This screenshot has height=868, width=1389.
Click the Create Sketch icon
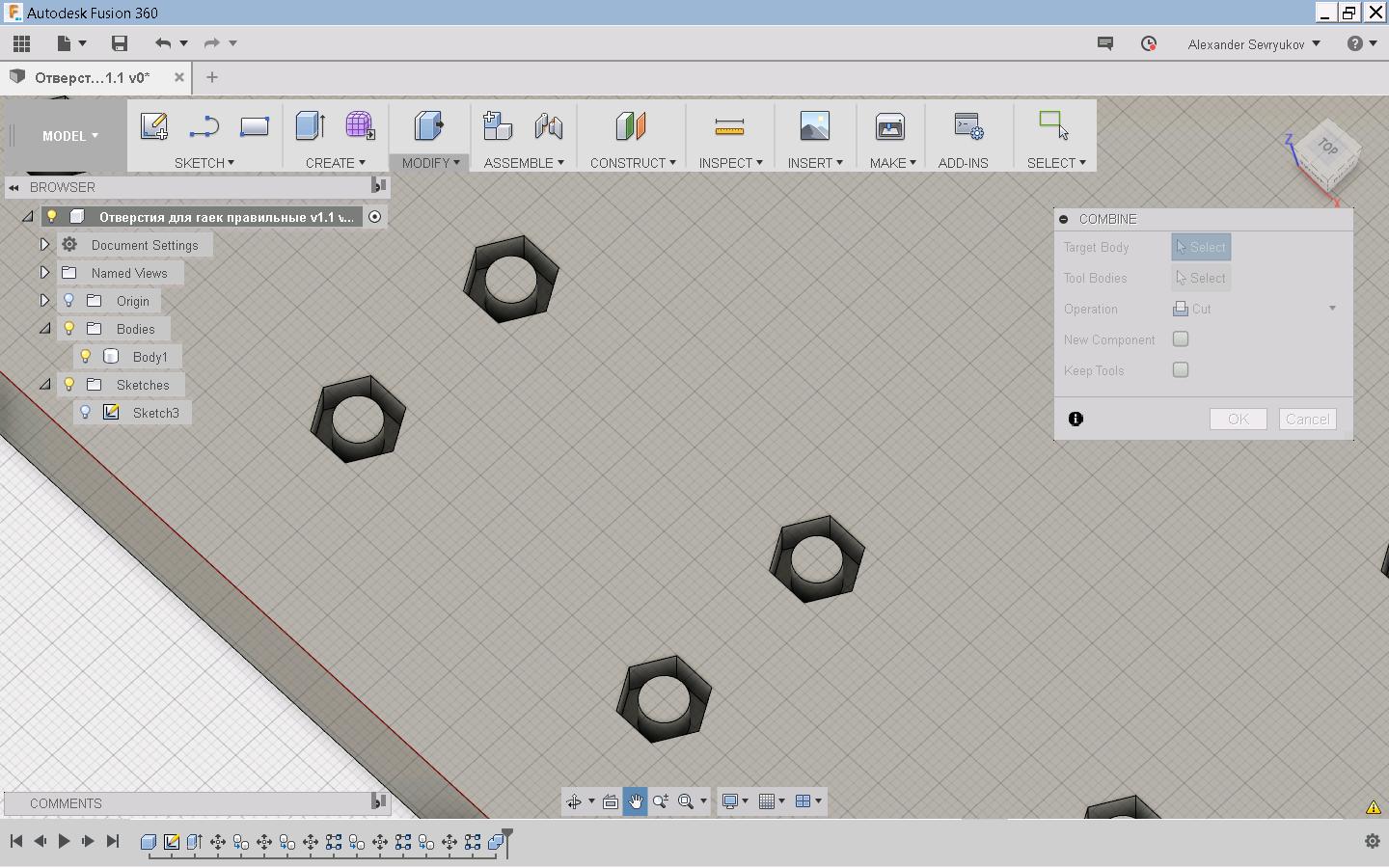tap(153, 126)
